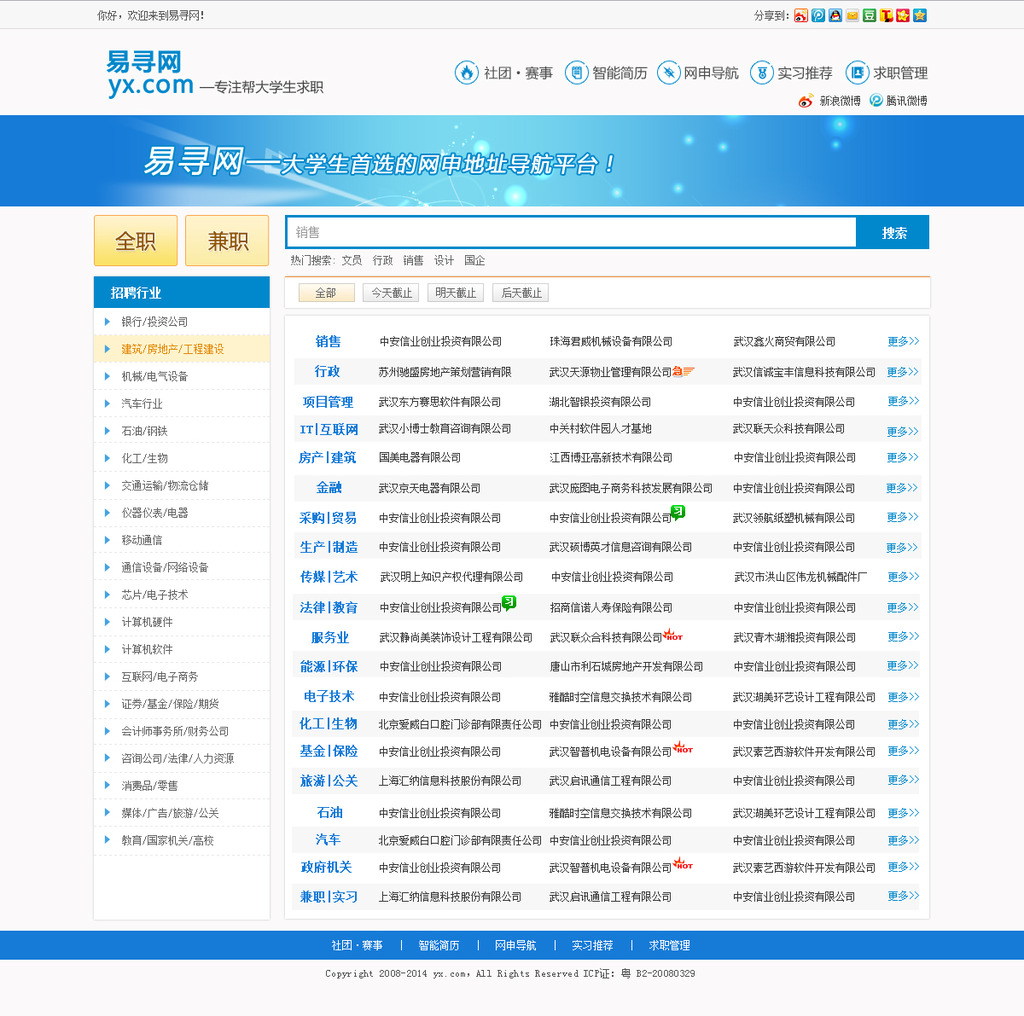Click the 实习推荐 medal icon

761,72
